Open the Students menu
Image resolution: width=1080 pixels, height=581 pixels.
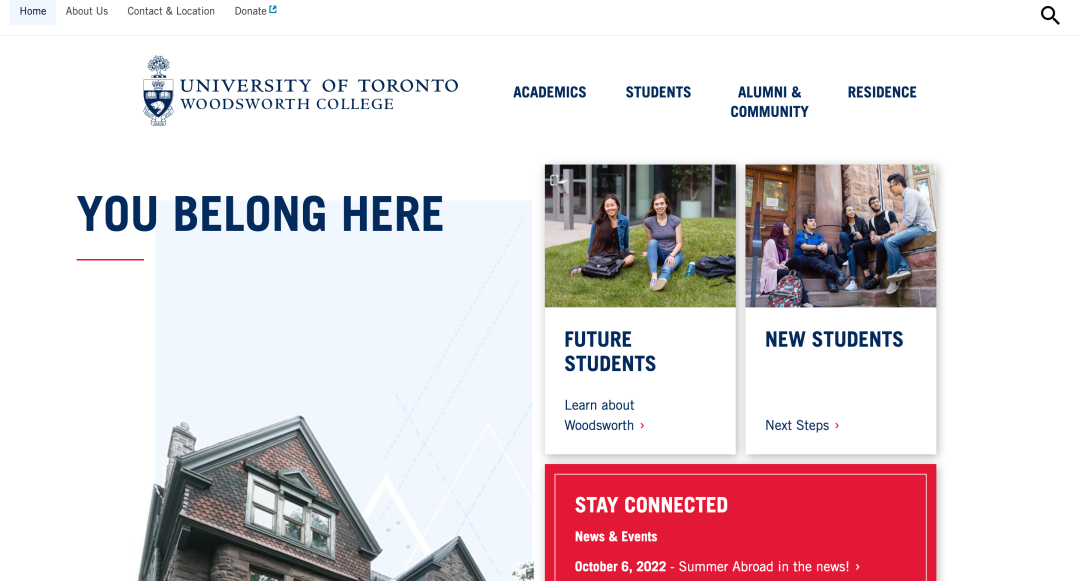click(x=658, y=92)
